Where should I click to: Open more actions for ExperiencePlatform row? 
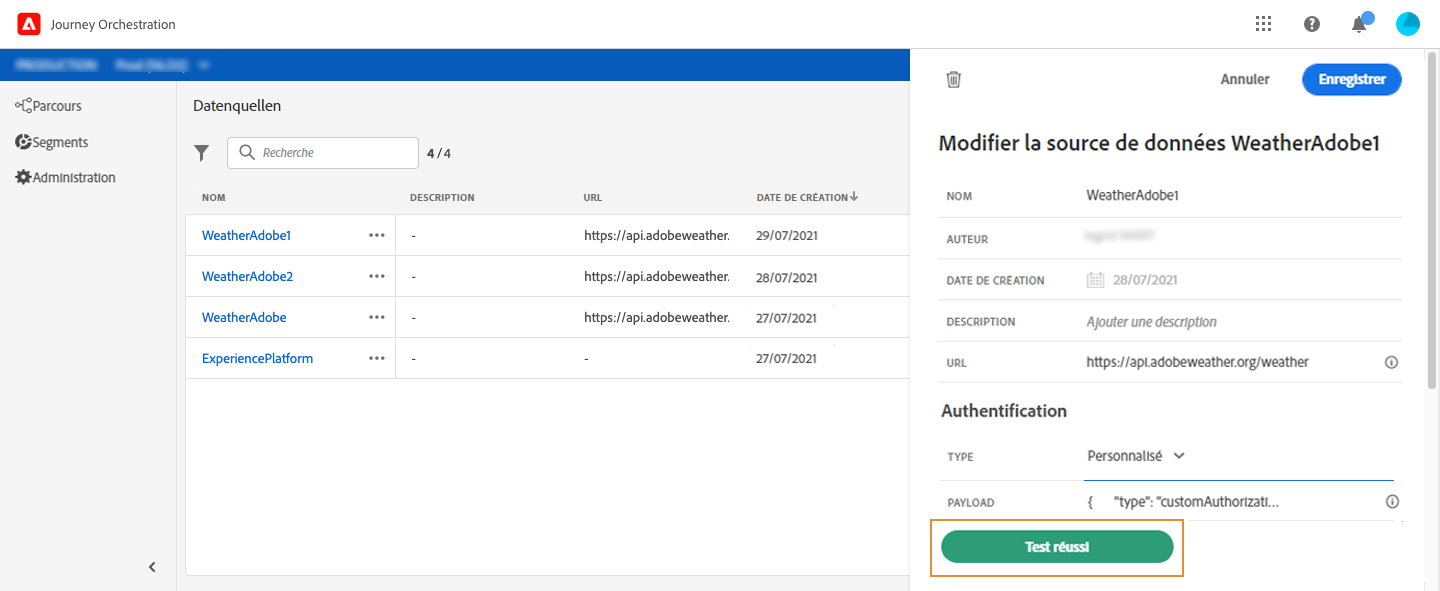coord(376,358)
